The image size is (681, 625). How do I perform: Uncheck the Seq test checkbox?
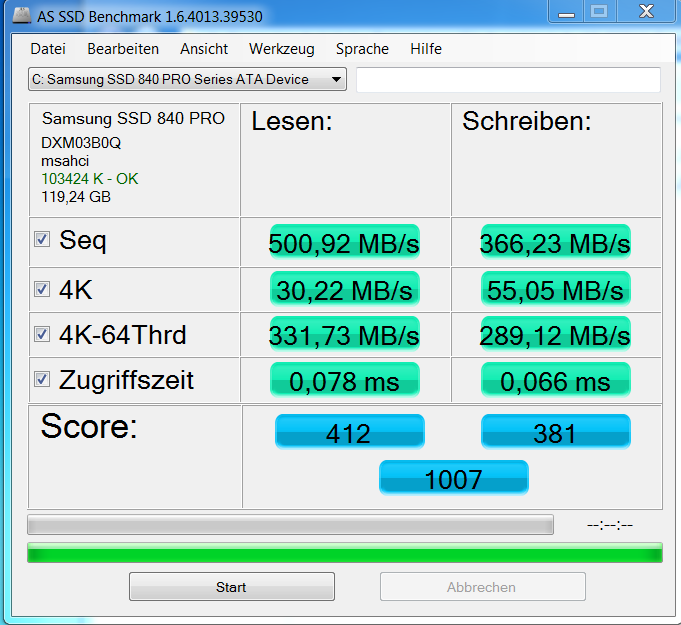tap(42, 239)
